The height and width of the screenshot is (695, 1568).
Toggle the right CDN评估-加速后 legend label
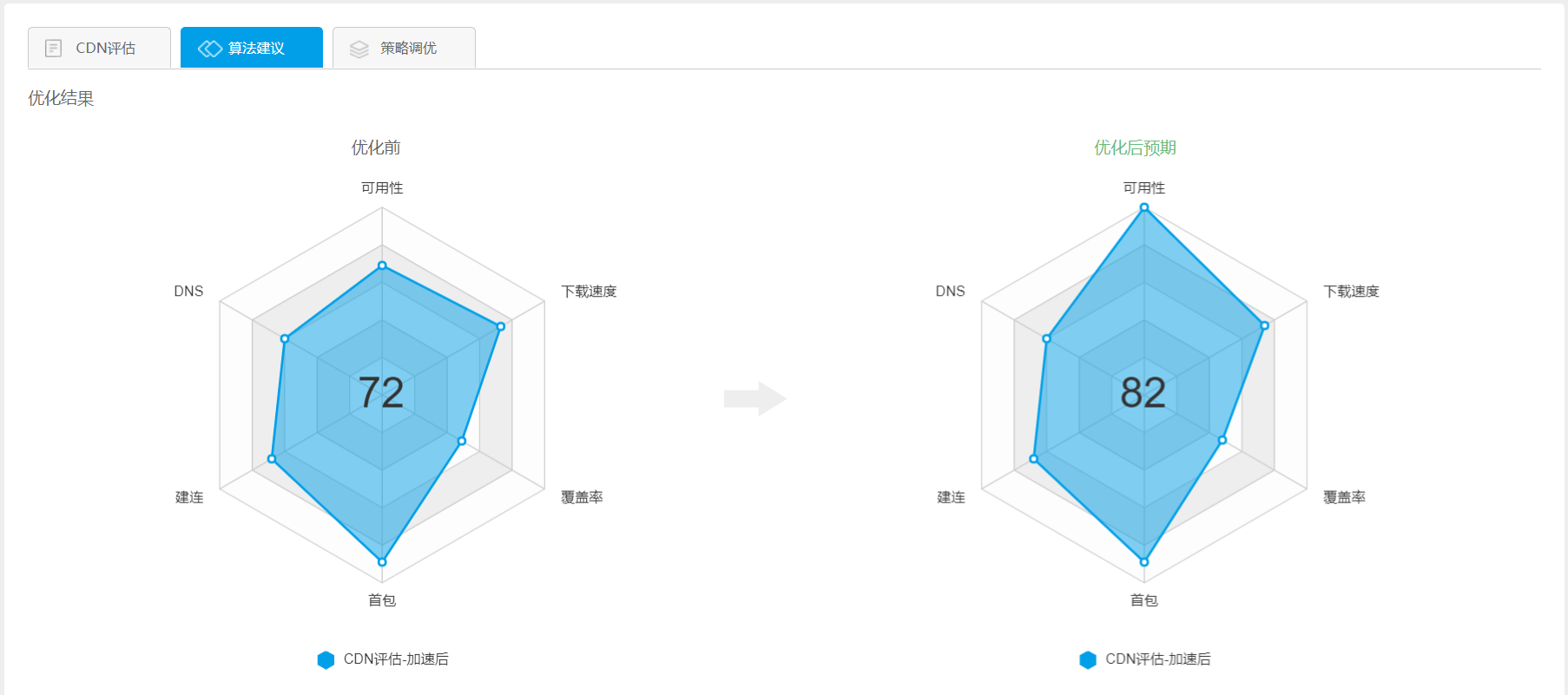tap(1157, 659)
